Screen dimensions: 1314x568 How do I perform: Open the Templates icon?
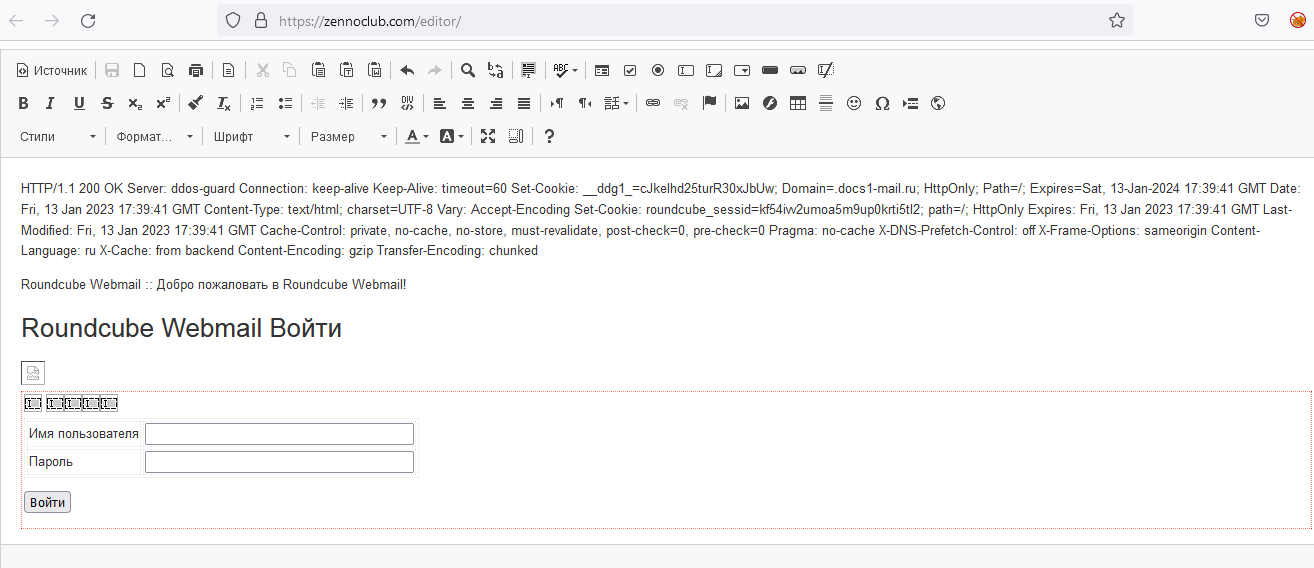pos(228,70)
